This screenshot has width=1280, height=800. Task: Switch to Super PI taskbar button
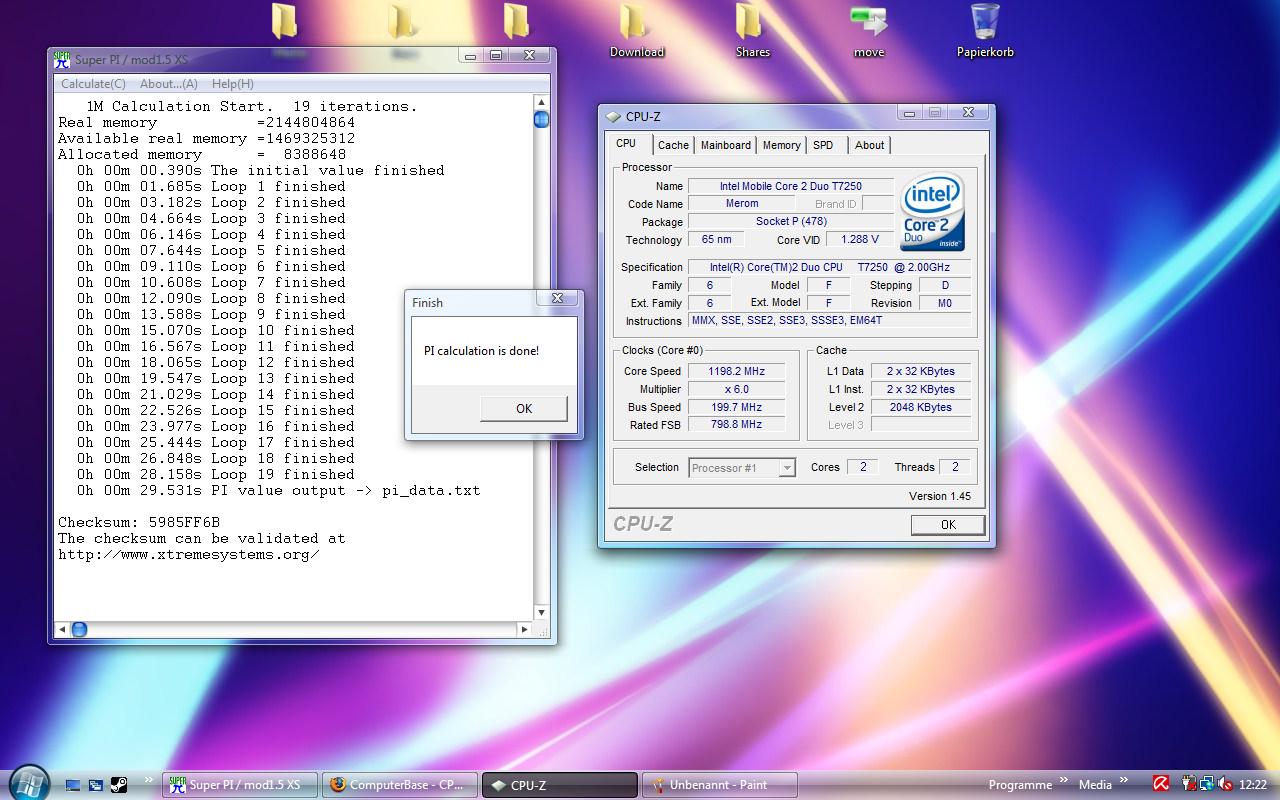click(x=239, y=785)
